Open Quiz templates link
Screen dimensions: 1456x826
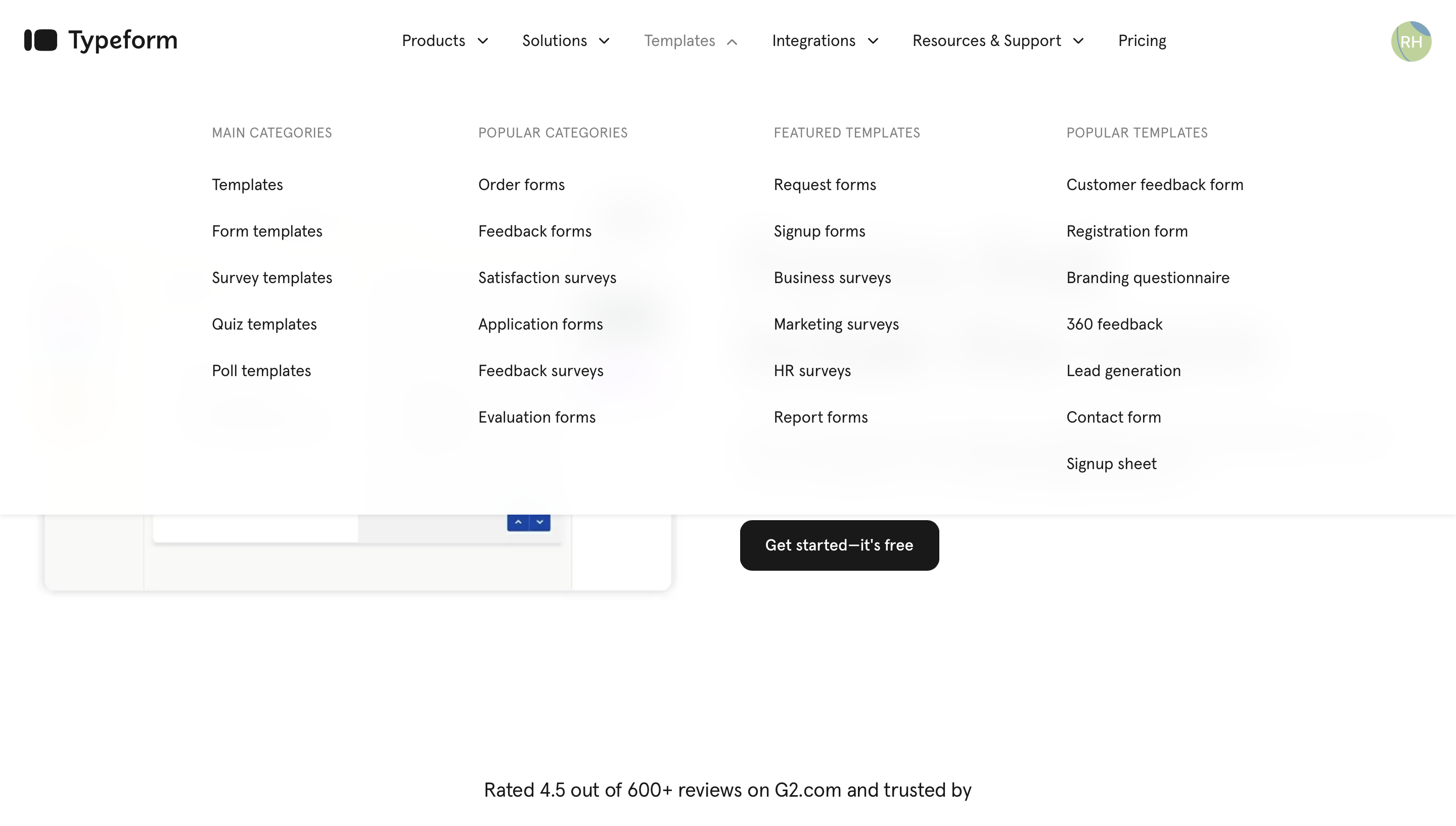264,325
